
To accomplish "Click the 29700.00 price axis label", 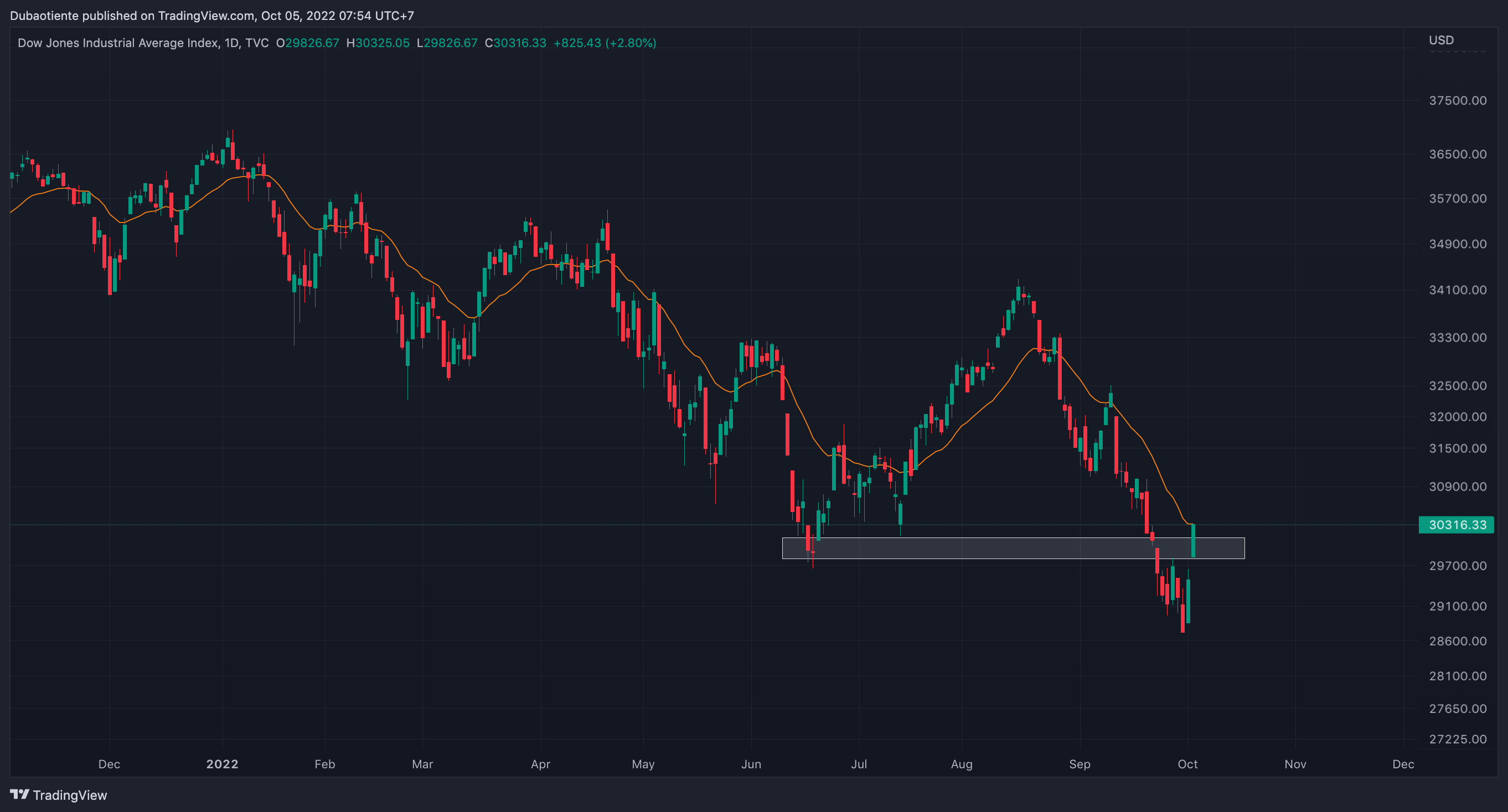I will [1458, 566].
